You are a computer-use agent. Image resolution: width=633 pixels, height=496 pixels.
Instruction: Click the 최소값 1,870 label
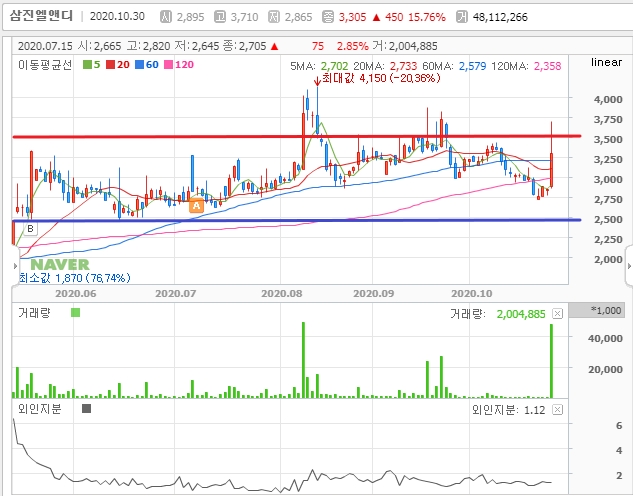point(75,278)
